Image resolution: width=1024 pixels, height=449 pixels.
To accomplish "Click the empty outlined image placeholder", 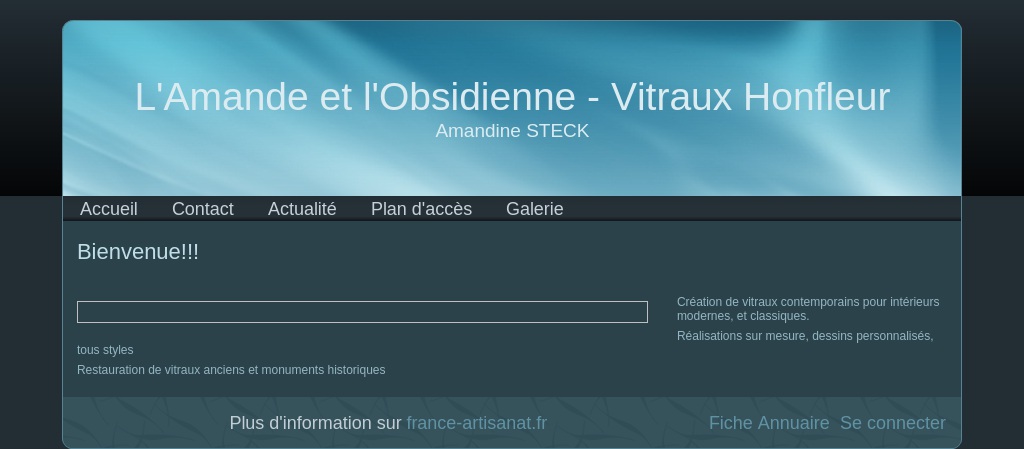I will (362, 312).
